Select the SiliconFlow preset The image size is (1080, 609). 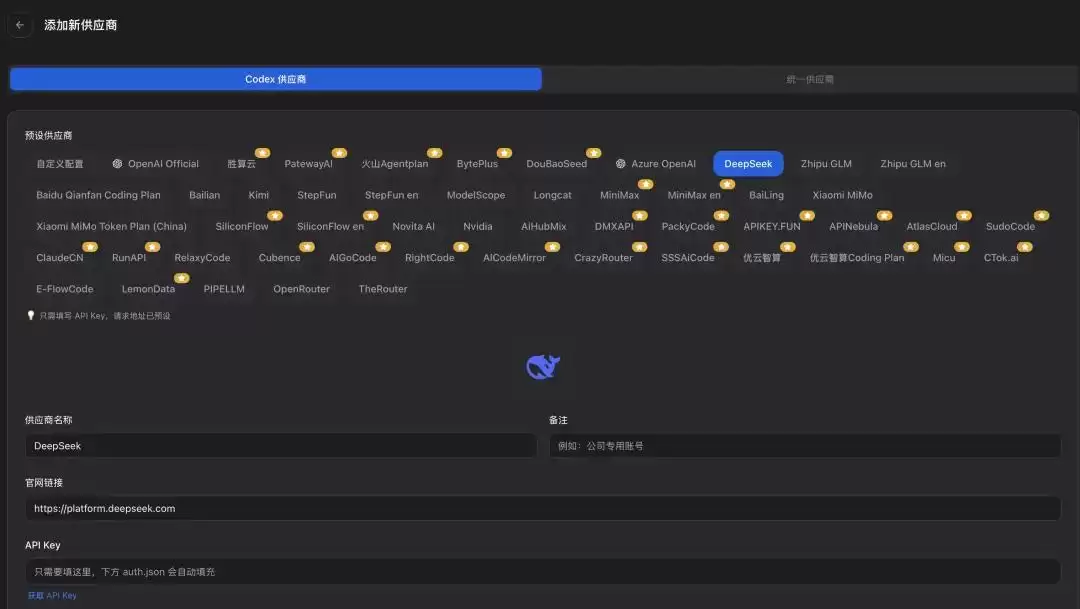point(242,227)
